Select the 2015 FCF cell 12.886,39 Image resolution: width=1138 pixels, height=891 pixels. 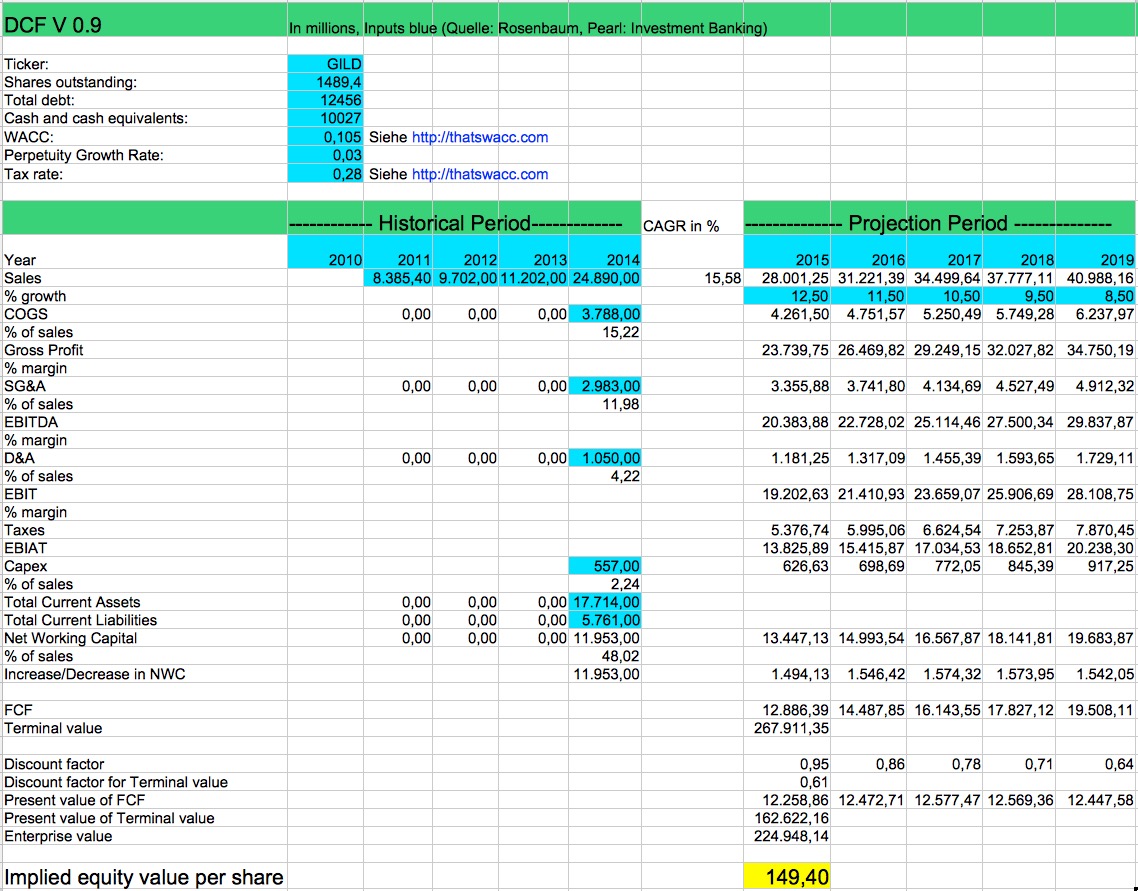pyautogui.click(x=787, y=710)
